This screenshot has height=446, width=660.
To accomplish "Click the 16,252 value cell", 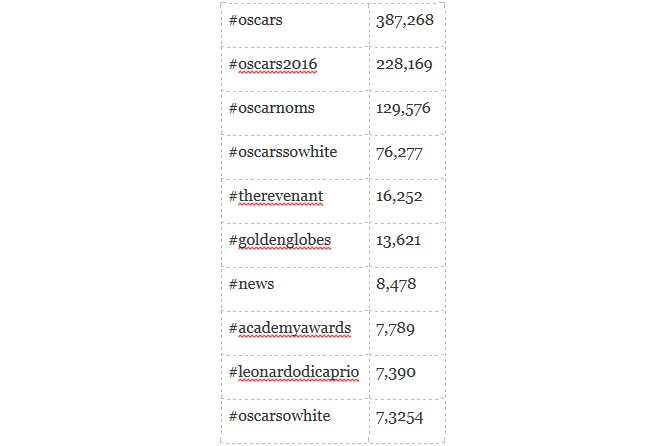I will tap(399, 196).
